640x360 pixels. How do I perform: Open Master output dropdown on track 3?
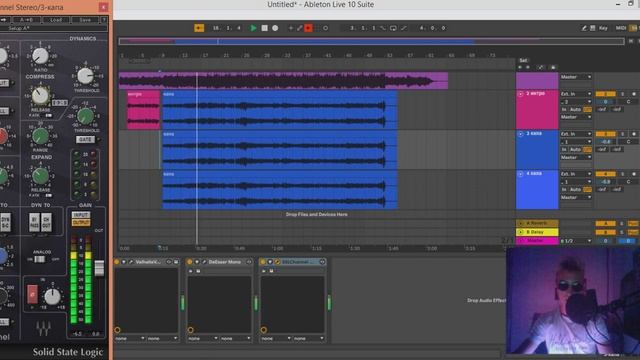[x=576, y=158]
